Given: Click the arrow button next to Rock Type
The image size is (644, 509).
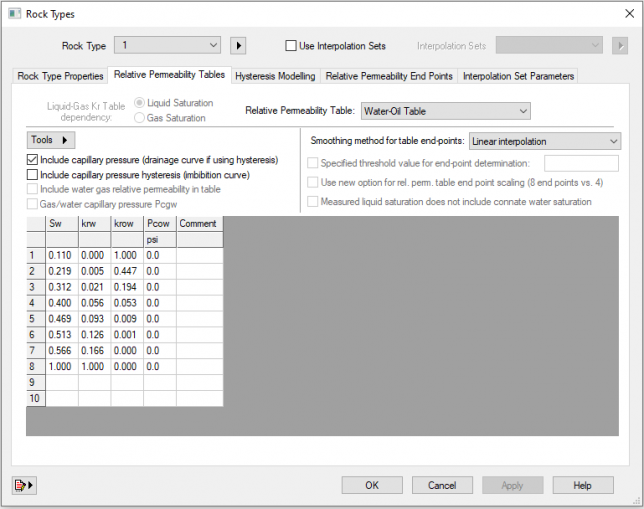Looking at the screenshot, I should (x=239, y=45).
